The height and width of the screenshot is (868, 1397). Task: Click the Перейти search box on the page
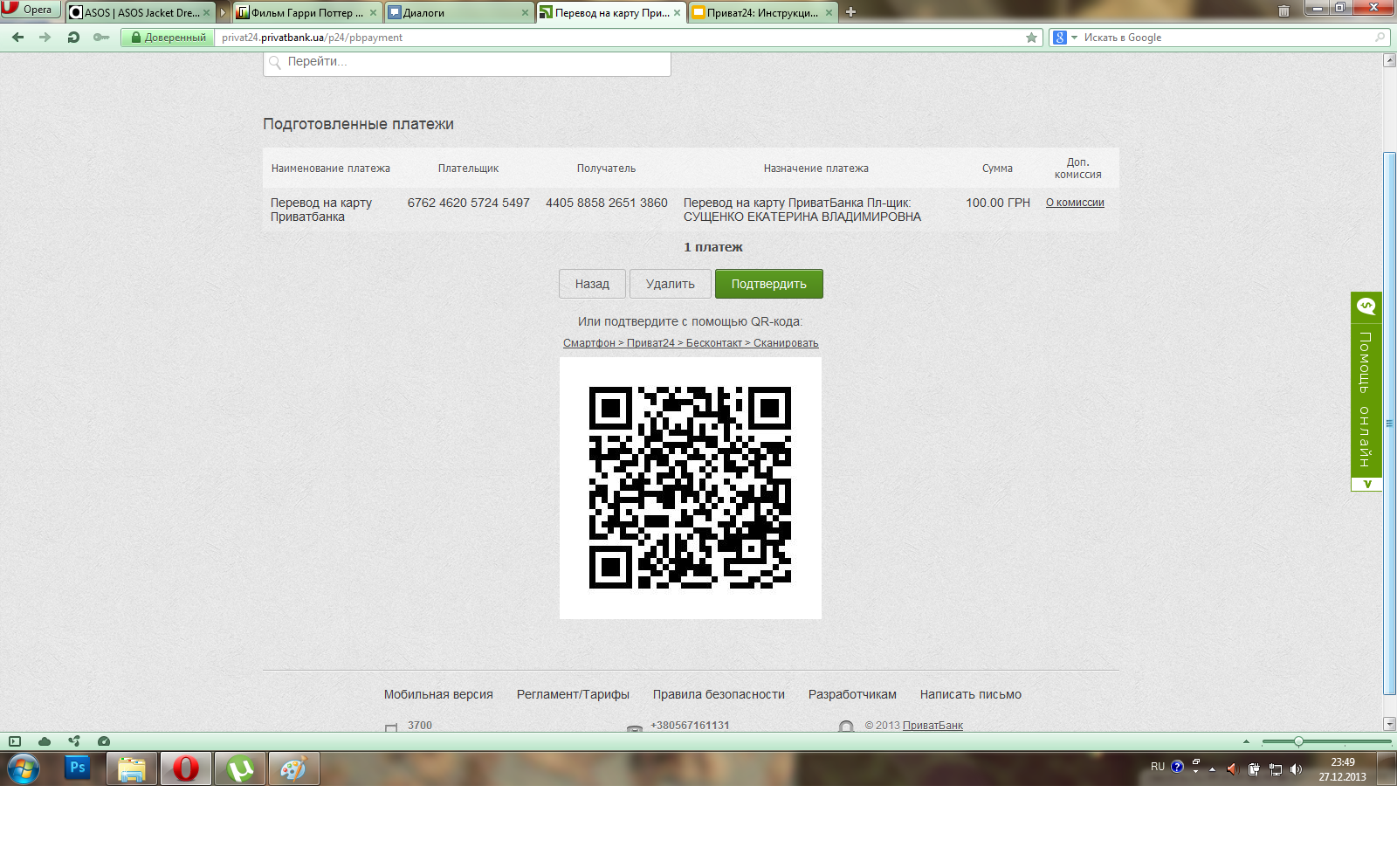[x=467, y=62]
